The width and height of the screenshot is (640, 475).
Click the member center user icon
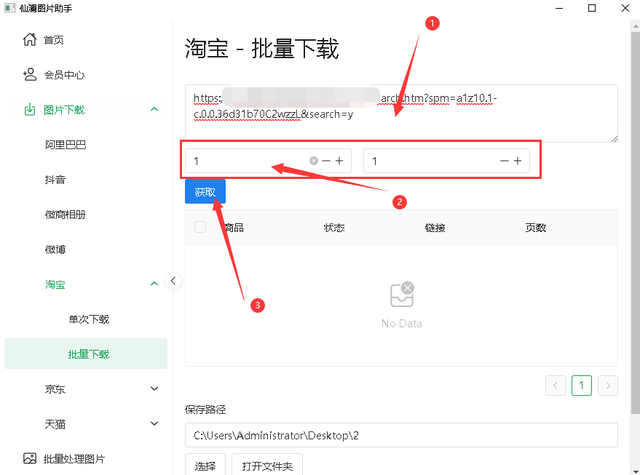(x=30, y=75)
